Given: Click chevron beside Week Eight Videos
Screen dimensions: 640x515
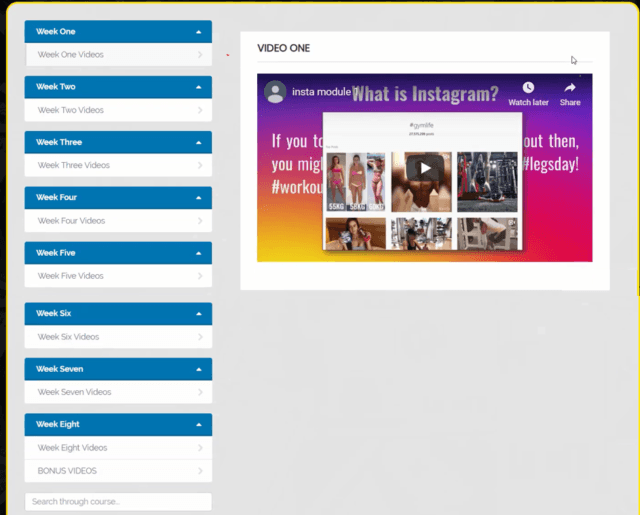Looking at the screenshot, I should pos(200,448).
